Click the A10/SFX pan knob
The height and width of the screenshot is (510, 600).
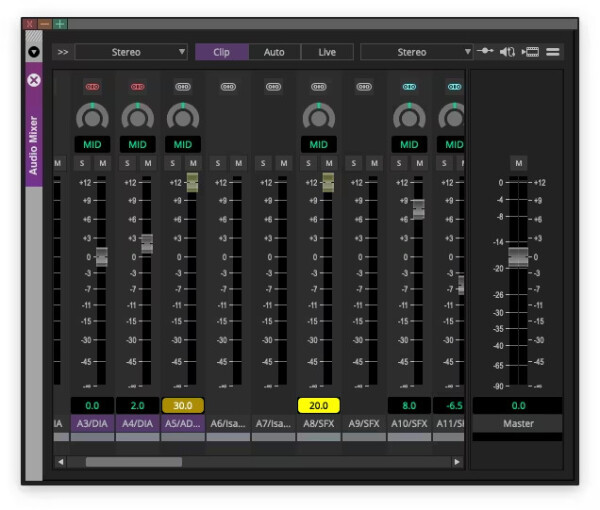point(409,116)
